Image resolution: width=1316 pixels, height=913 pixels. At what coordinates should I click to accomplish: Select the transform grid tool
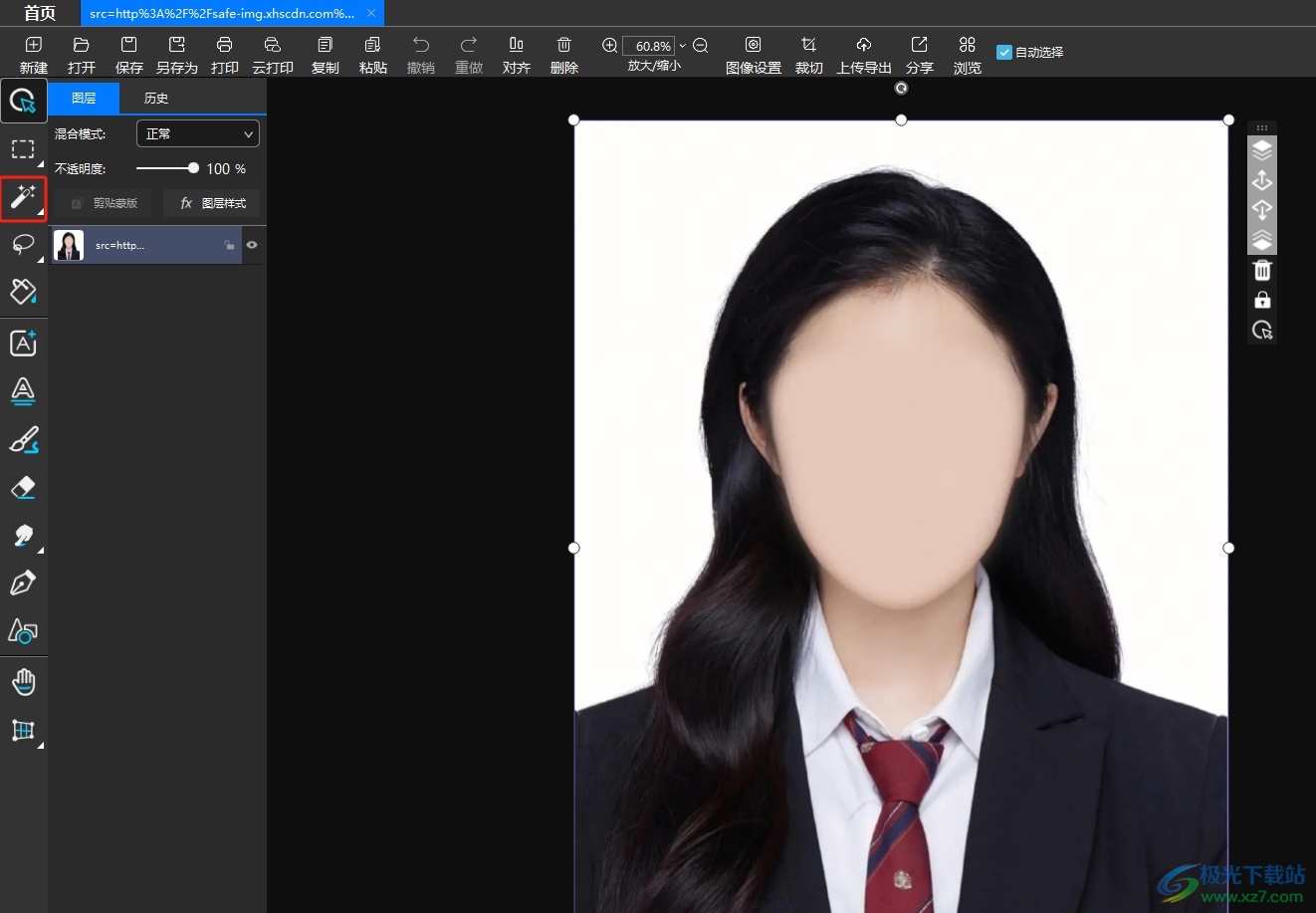point(23,730)
